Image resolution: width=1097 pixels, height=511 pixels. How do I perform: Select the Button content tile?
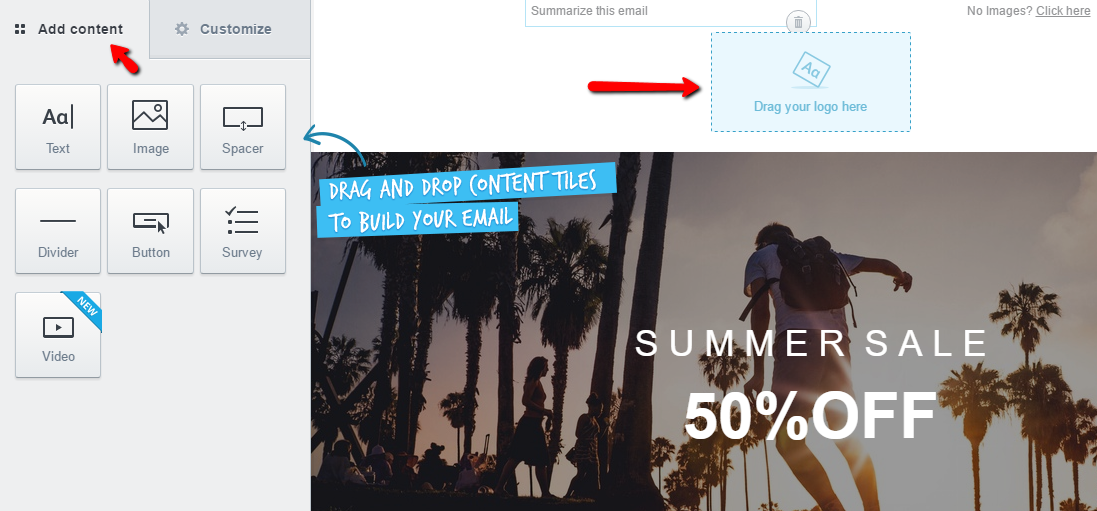click(x=150, y=231)
